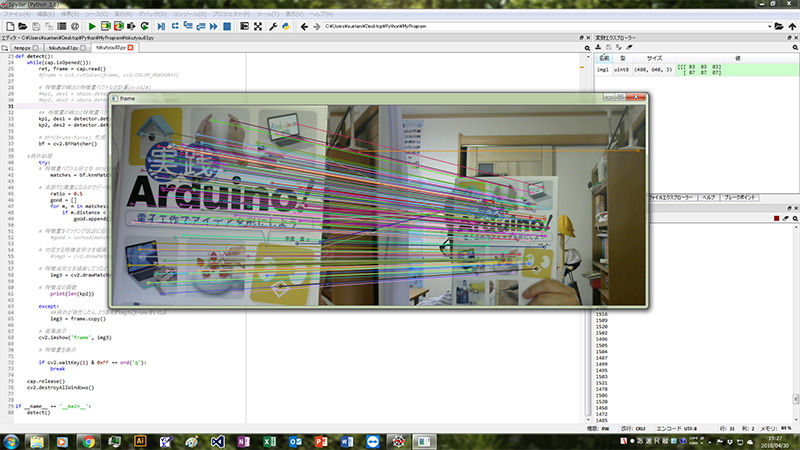The image size is (800, 450).
Task: Maximize the current pane
Action: click(x=244, y=26)
